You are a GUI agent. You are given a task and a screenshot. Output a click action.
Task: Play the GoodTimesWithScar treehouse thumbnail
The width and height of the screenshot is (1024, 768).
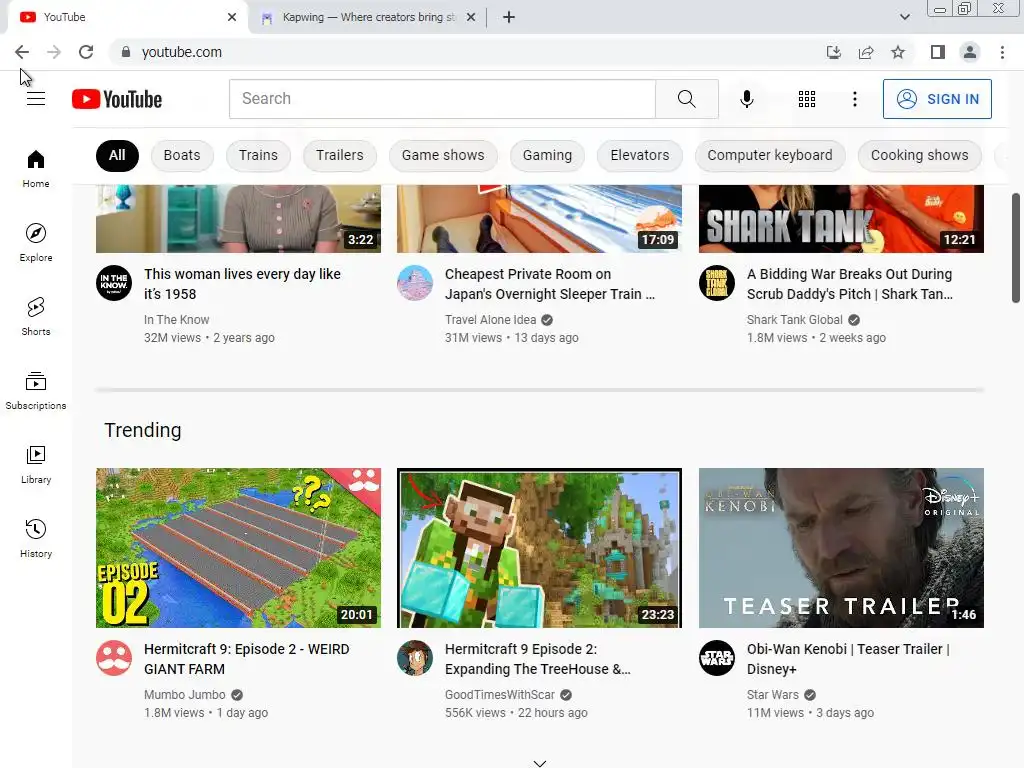[x=539, y=548]
